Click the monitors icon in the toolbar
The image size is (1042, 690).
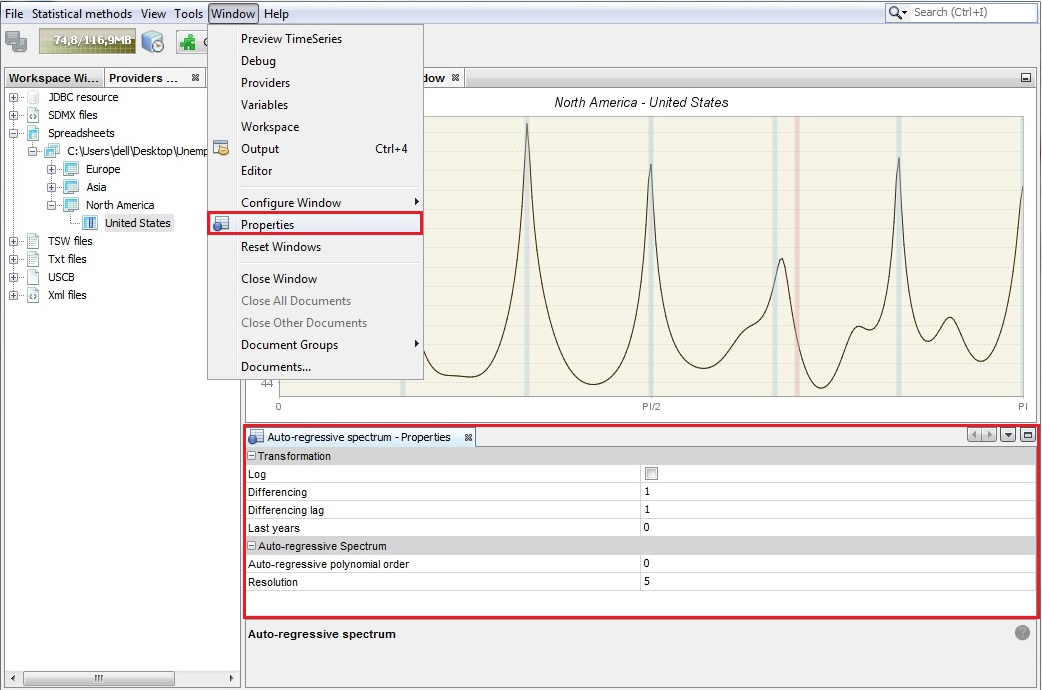coord(16,41)
